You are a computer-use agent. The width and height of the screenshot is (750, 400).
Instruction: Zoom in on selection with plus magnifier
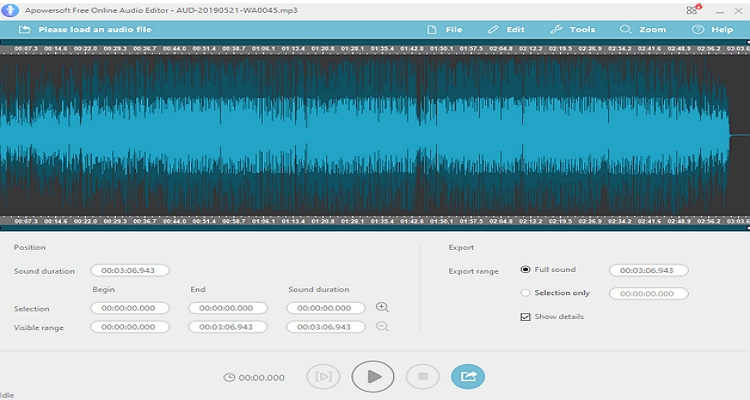click(x=382, y=307)
